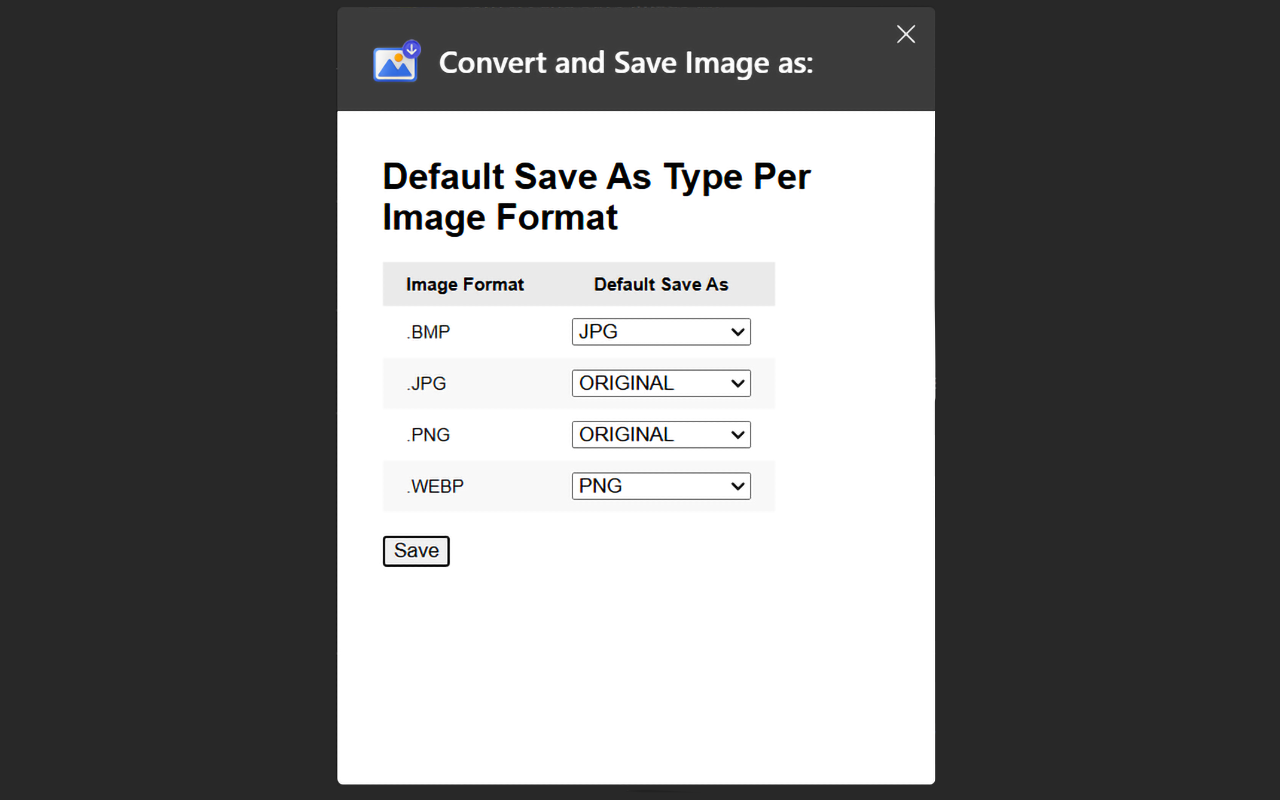Click the image download app icon
This screenshot has width=1280, height=800.
396,62
